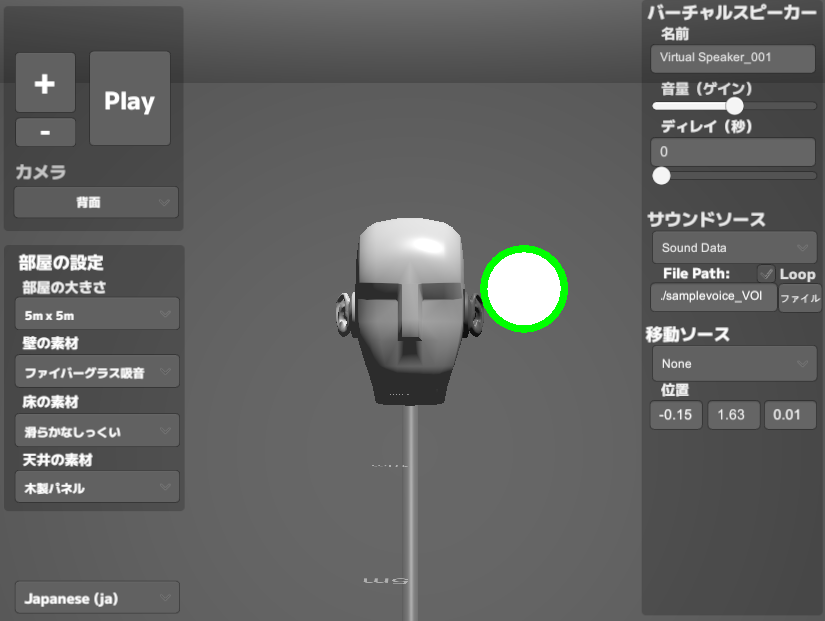Open the 移動ソース dropdown showing None

pos(733,363)
